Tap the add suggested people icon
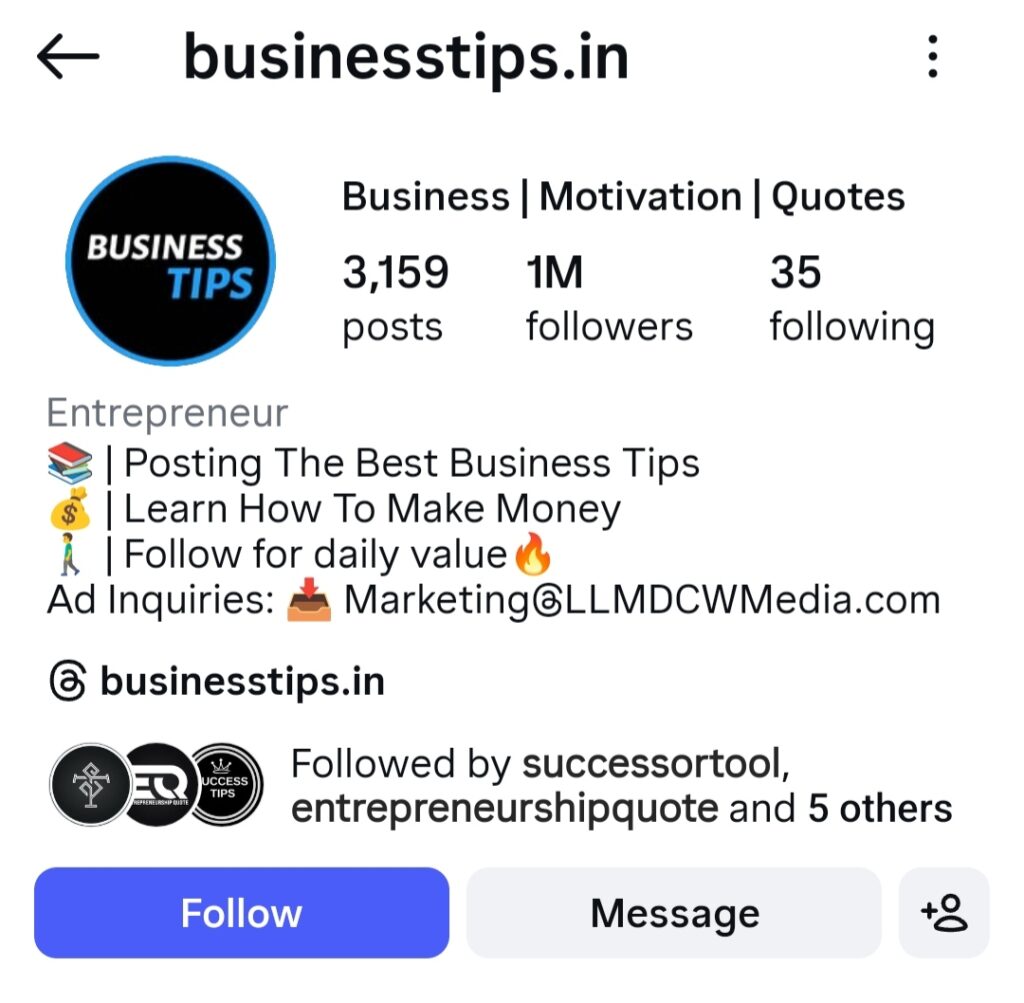Image resolution: width=1024 pixels, height=1003 pixels. click(x=944, y=913)
